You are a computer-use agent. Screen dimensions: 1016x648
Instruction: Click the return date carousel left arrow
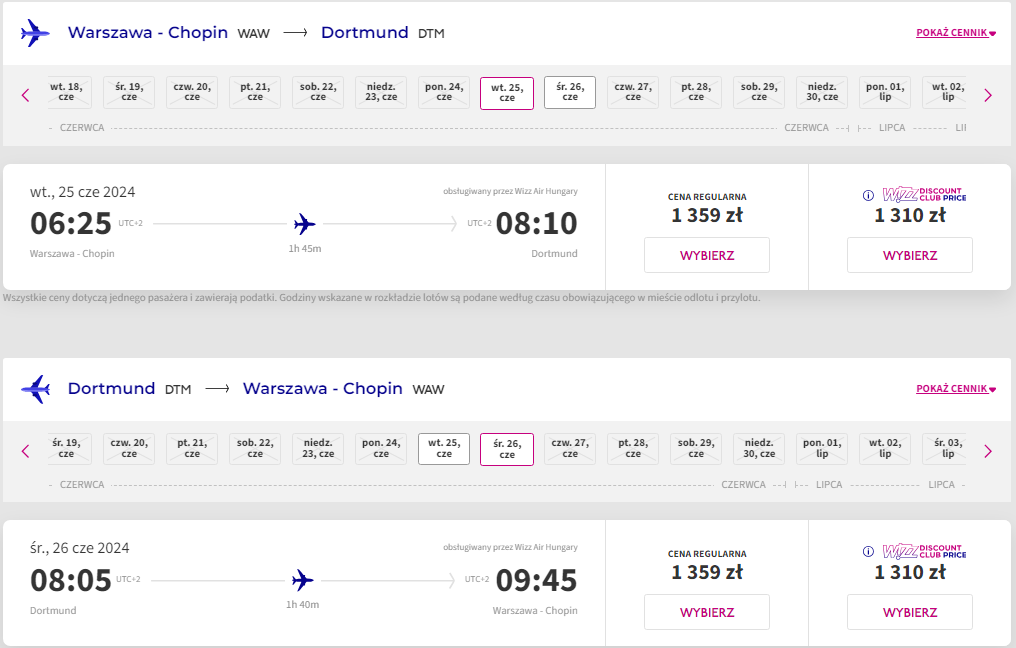(26, 451)
